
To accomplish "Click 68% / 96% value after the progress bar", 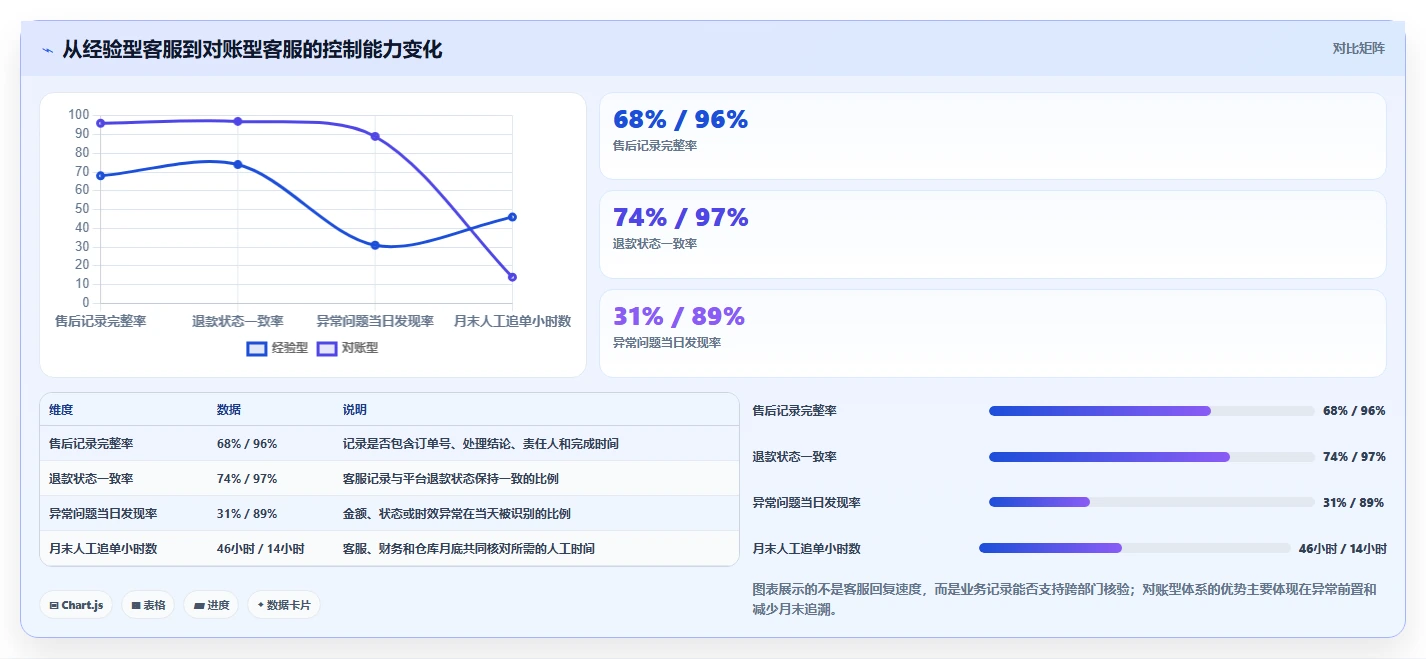I will 1354,411.
